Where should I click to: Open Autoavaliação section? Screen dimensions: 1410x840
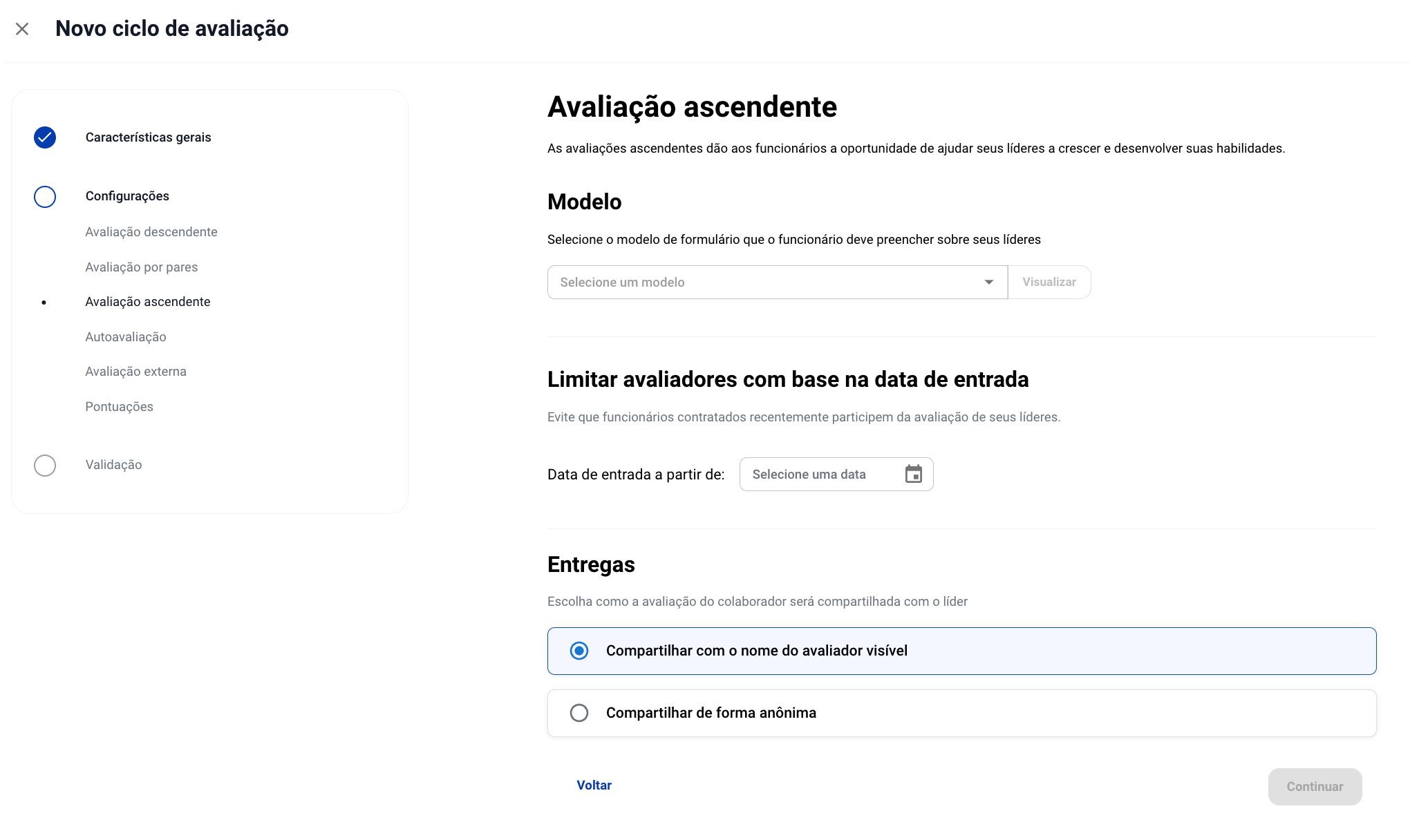point(126,337)
